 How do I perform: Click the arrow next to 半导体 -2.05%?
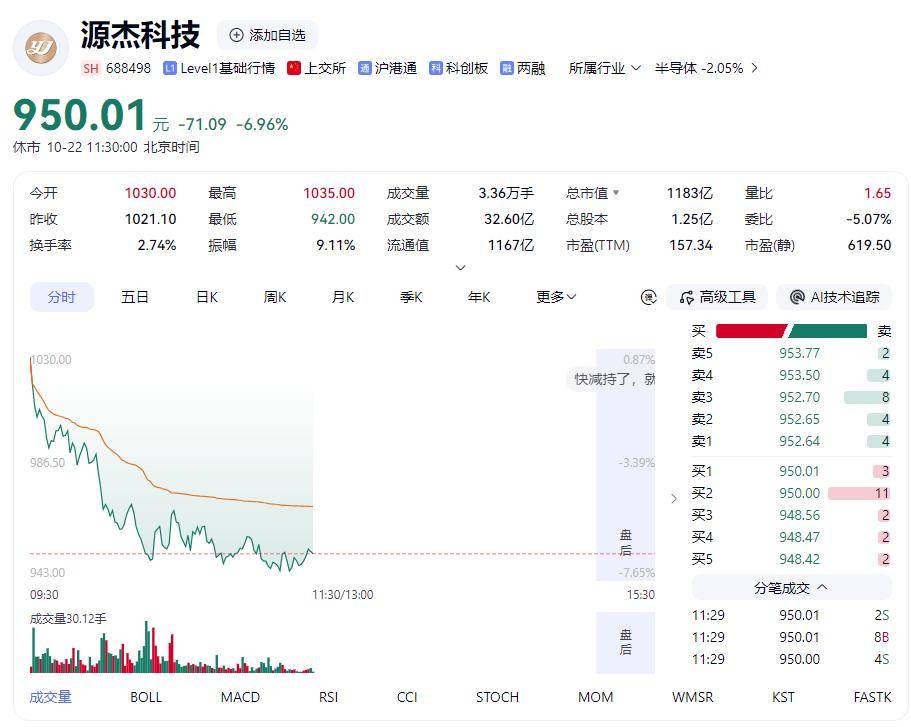click(x=754, y=69)
